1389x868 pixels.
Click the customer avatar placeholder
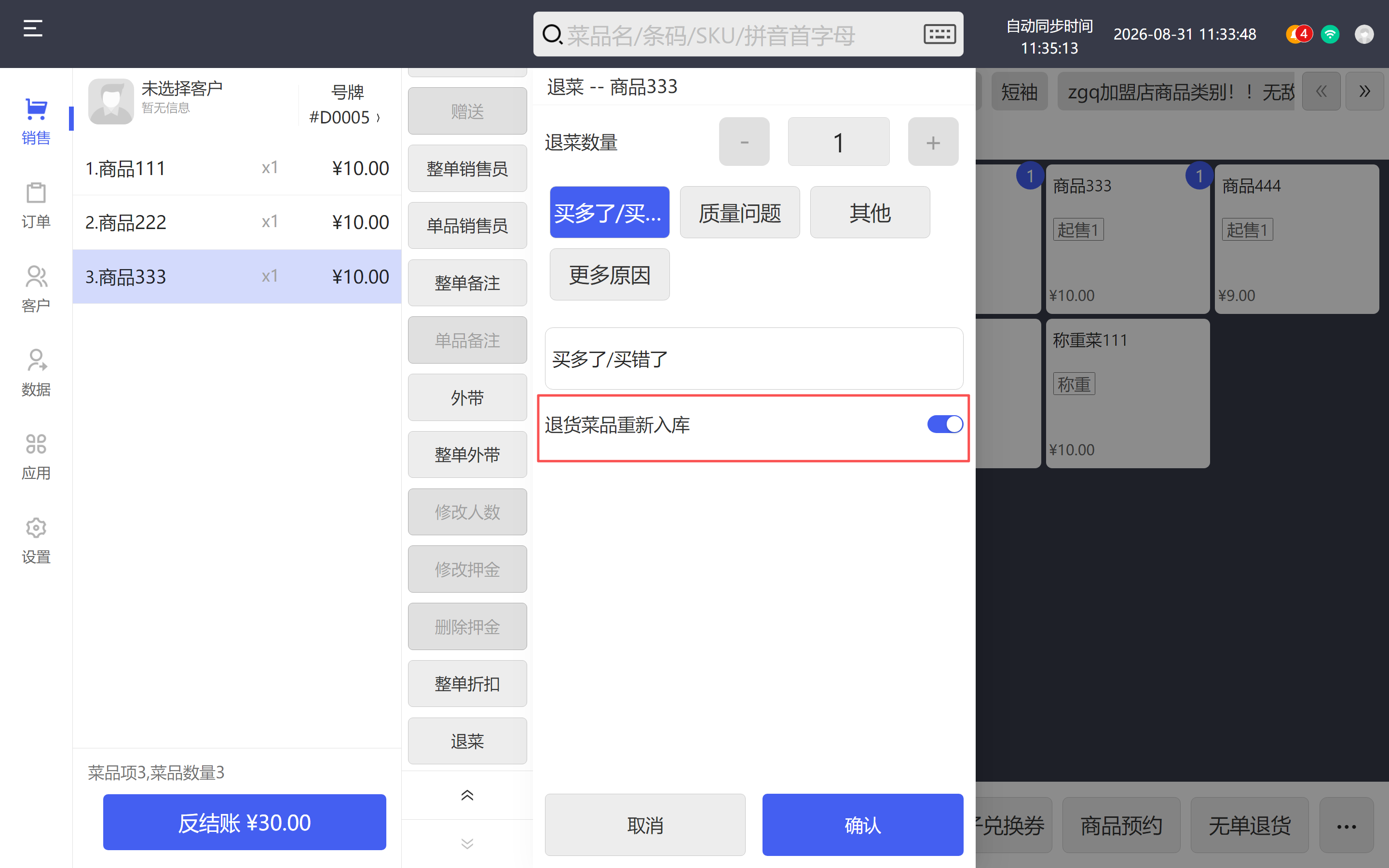coord(111,102)
